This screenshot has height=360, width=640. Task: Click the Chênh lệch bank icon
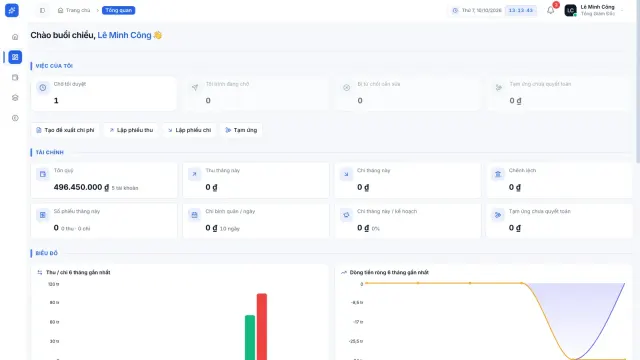click(498, 174)
